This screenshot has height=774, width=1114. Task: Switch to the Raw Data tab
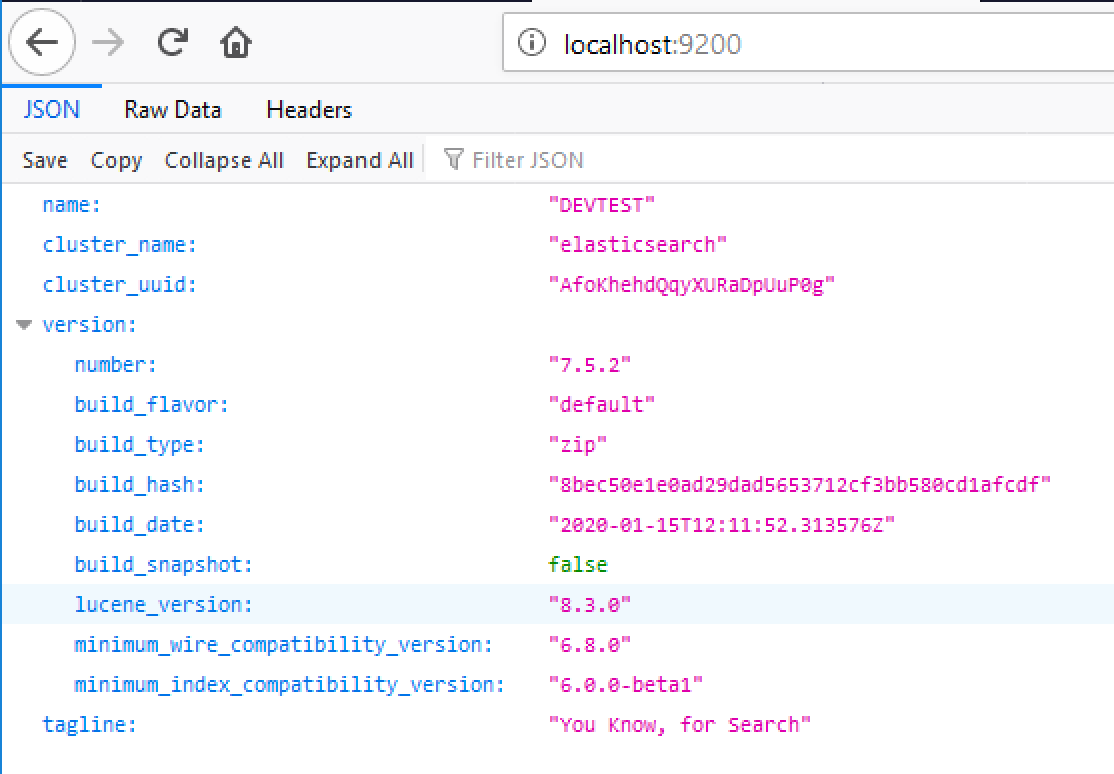(173, 109)
